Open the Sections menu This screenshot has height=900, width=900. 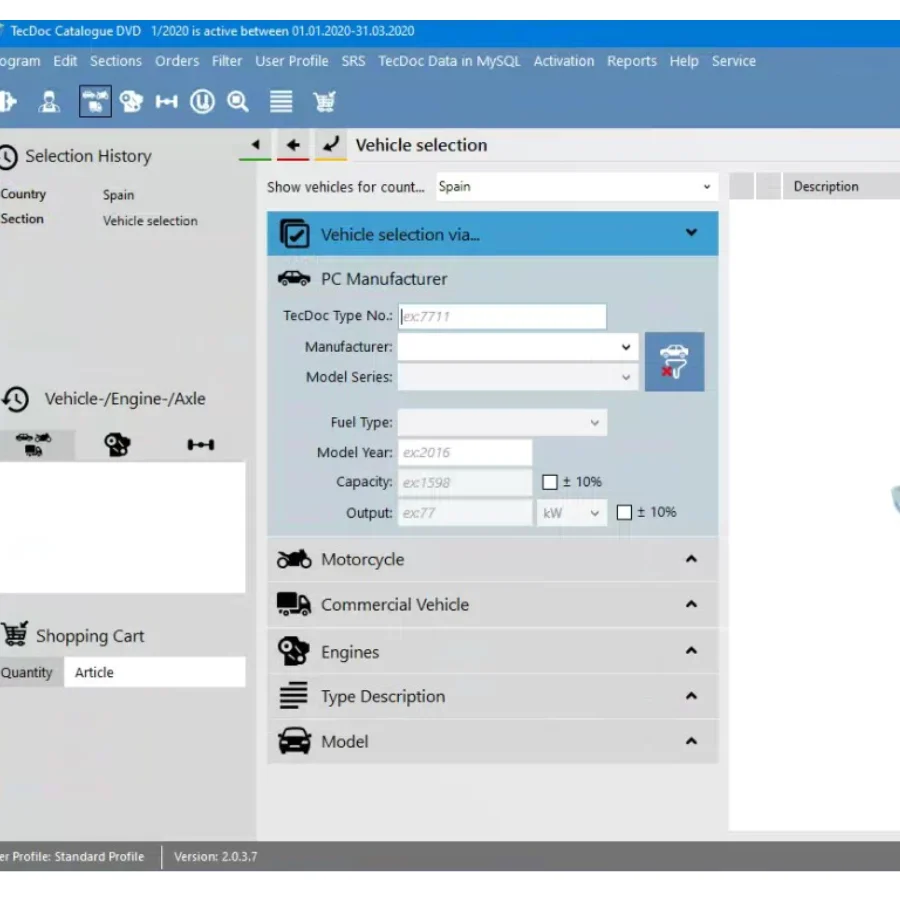tap(115, 61)
